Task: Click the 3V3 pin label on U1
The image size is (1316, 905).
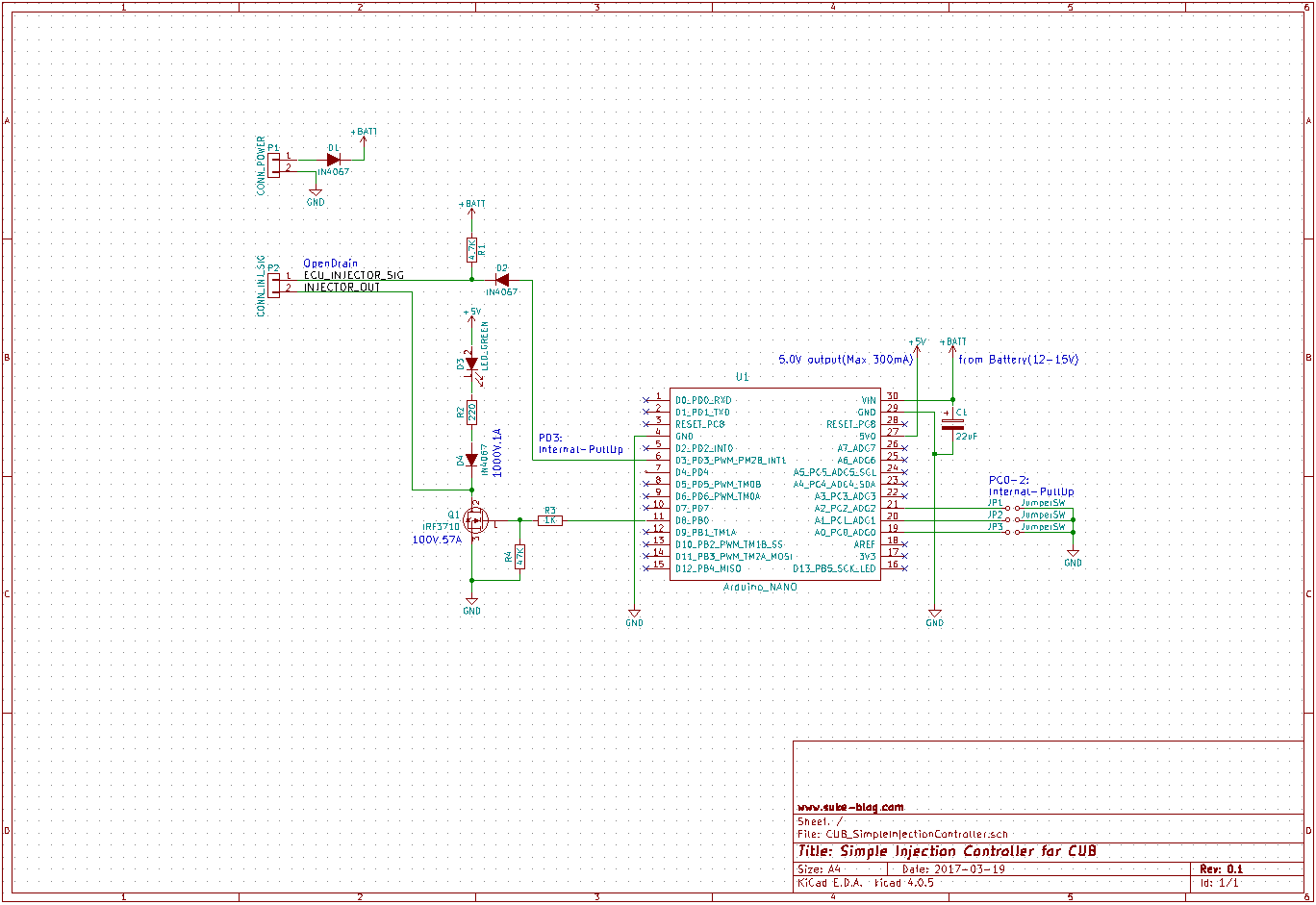Action: [x=868, y=556]
